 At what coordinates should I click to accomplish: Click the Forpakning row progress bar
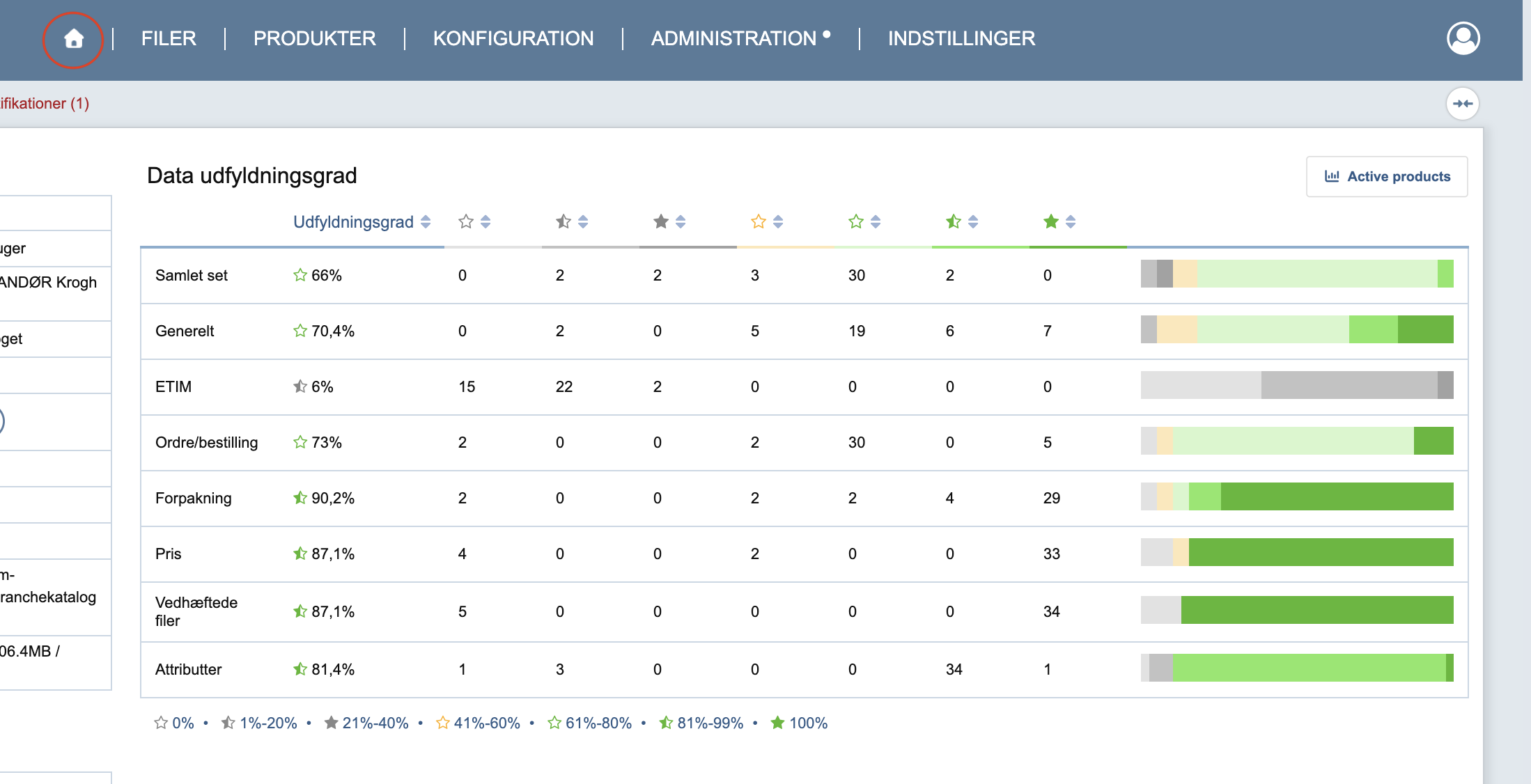(x=1297, y=496)
